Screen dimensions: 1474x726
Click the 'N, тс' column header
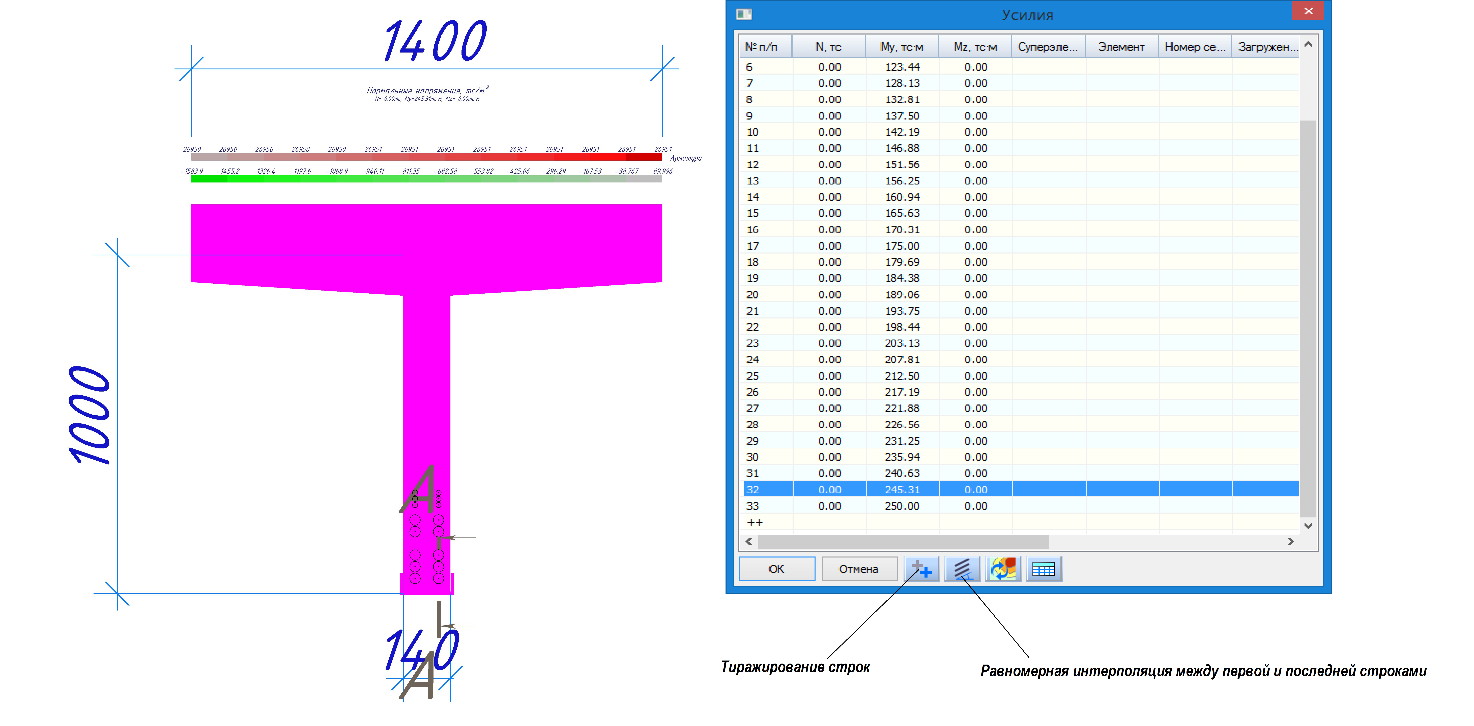point(829,47)
